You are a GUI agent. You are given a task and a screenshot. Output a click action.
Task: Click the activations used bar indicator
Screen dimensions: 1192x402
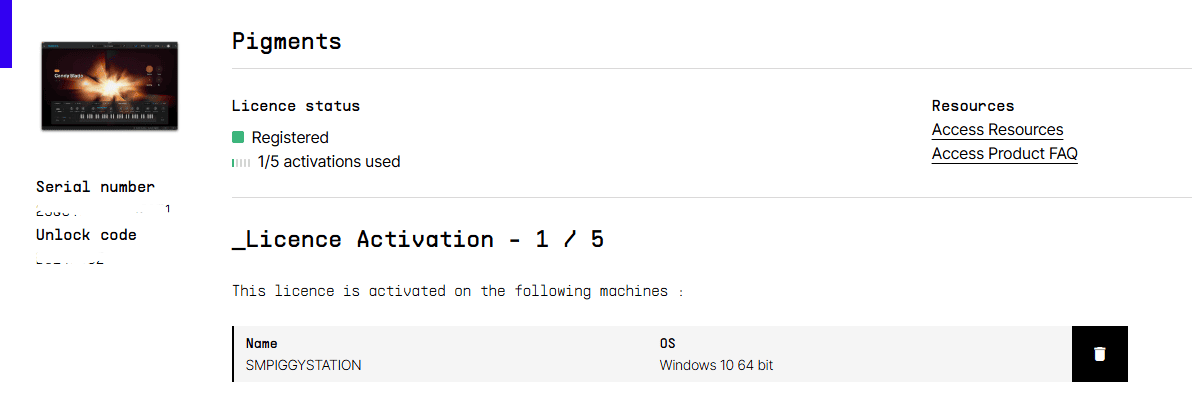pyautogui.click(x=241, y=162)
